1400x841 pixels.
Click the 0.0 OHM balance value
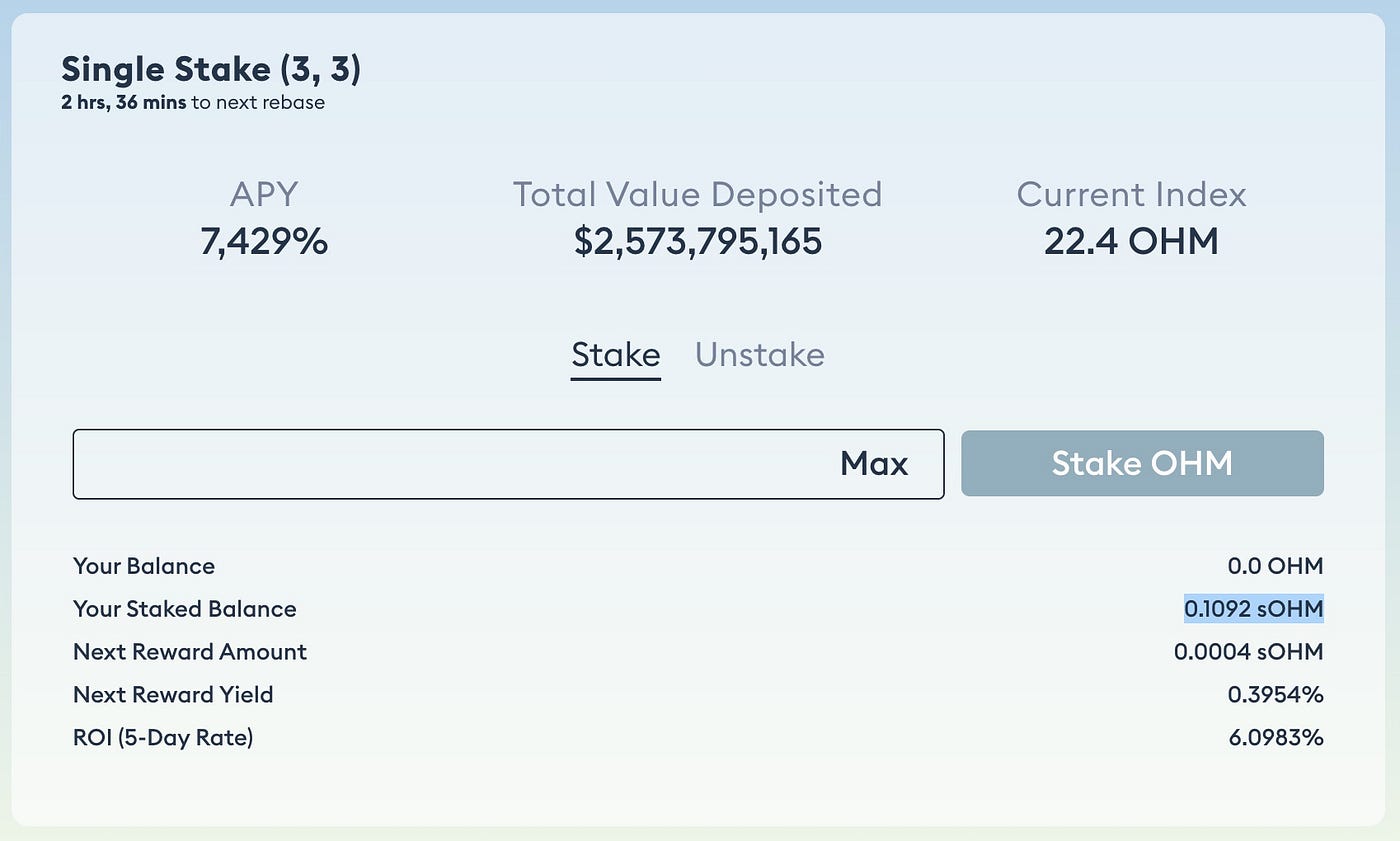point(1275,566)
